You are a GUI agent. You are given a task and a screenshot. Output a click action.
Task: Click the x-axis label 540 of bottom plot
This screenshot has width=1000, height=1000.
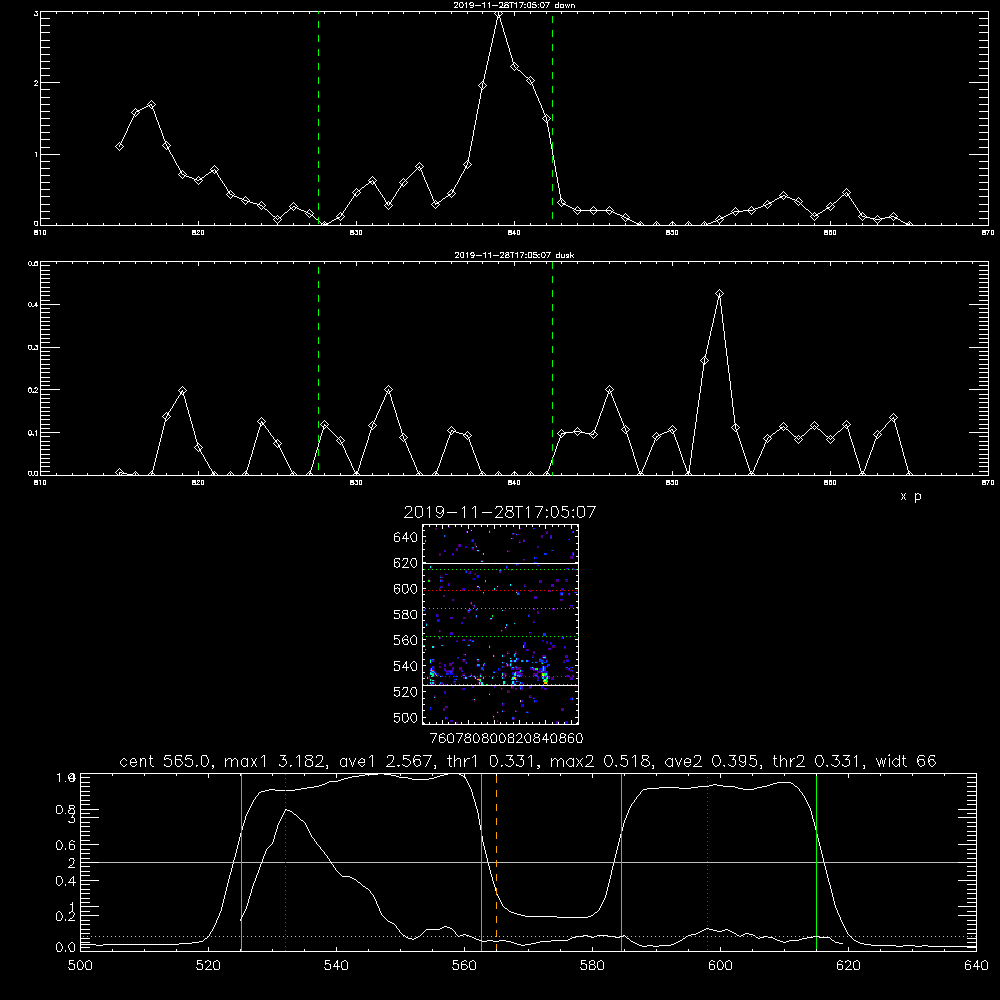click(336, 966)
